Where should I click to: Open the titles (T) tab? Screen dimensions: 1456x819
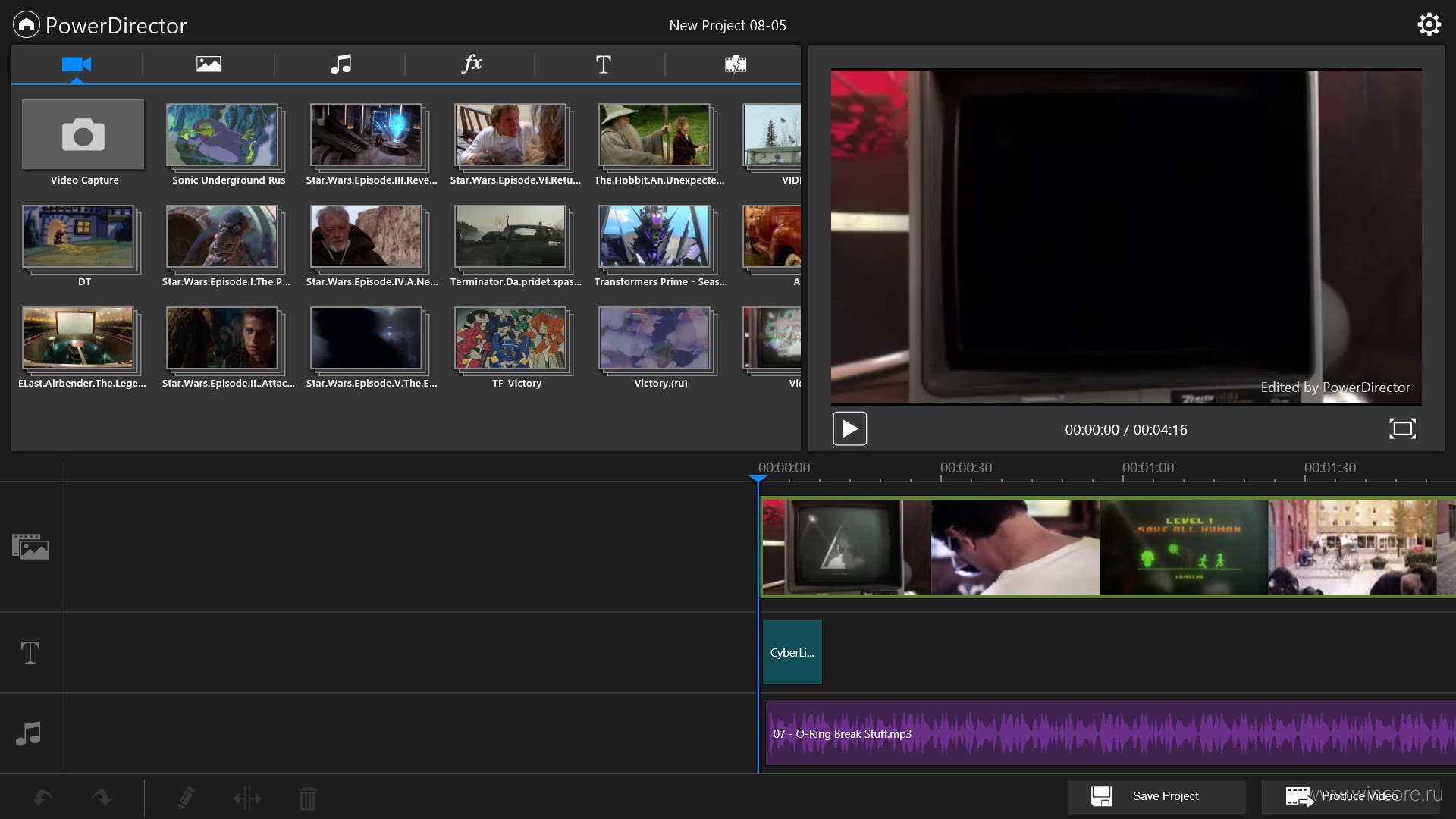tap(603, 64)
